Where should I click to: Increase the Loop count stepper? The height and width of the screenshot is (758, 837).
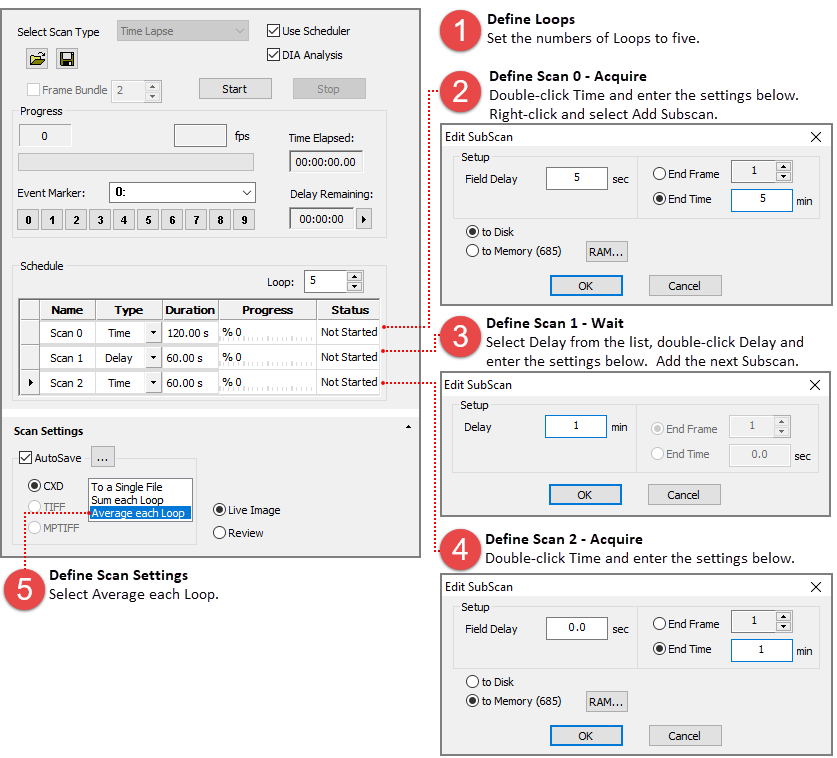pyautogui.click(x=353, y=277)
